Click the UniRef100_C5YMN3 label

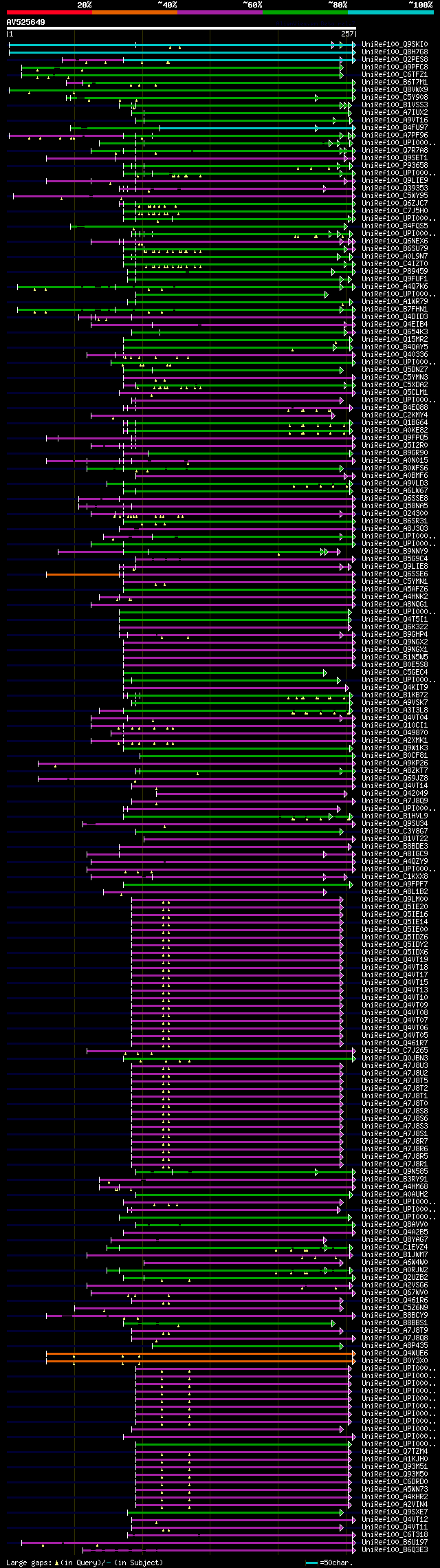[x=395, y=378]
